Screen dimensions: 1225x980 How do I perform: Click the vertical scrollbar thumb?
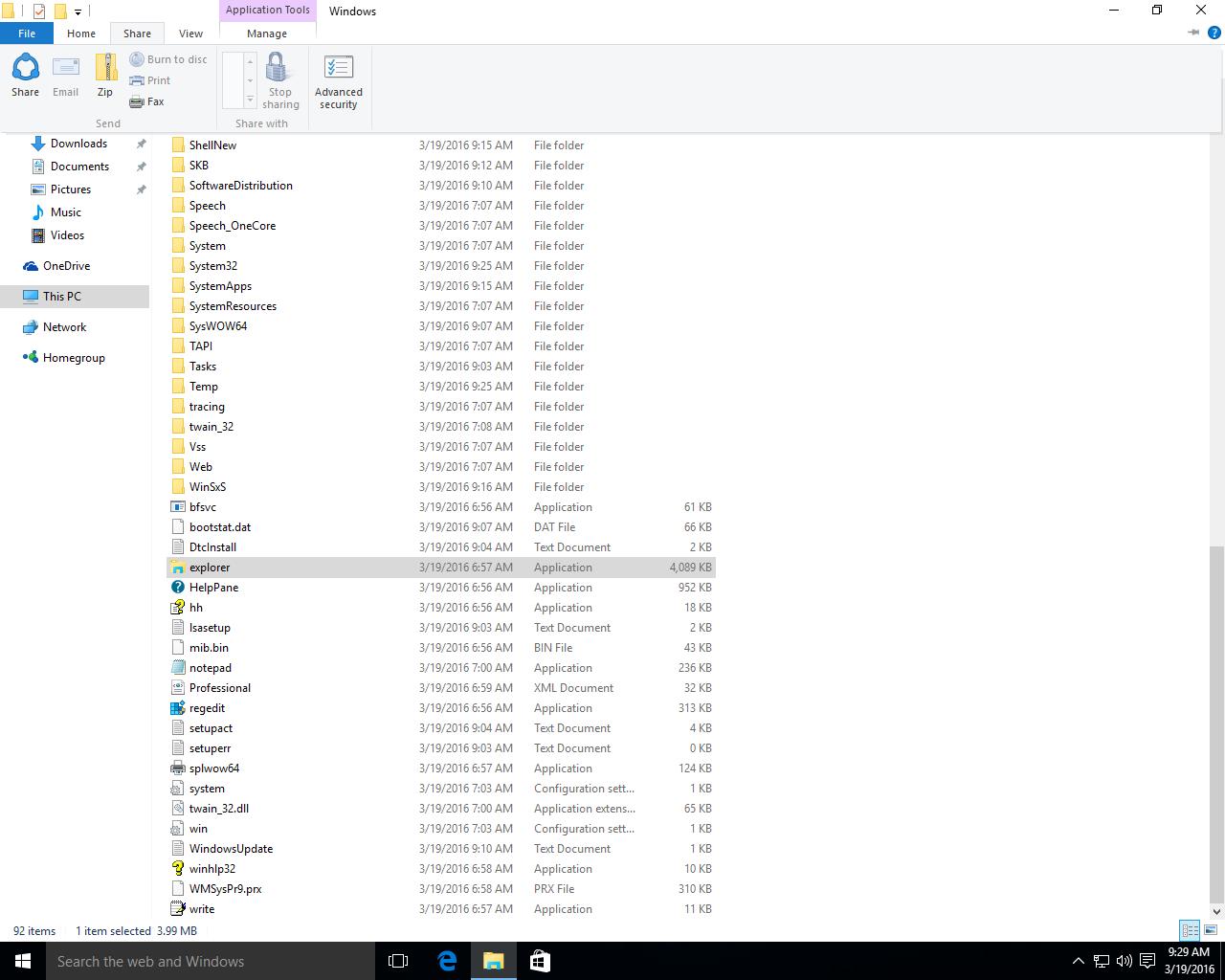coord(1216,723)
